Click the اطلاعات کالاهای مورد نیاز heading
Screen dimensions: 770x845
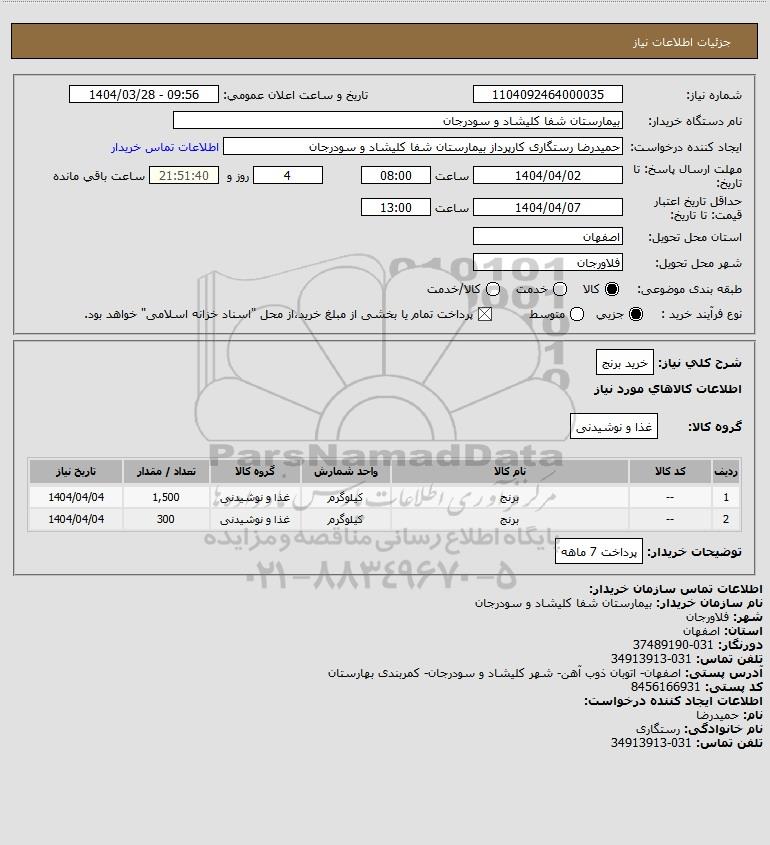[x=668, y=389]
